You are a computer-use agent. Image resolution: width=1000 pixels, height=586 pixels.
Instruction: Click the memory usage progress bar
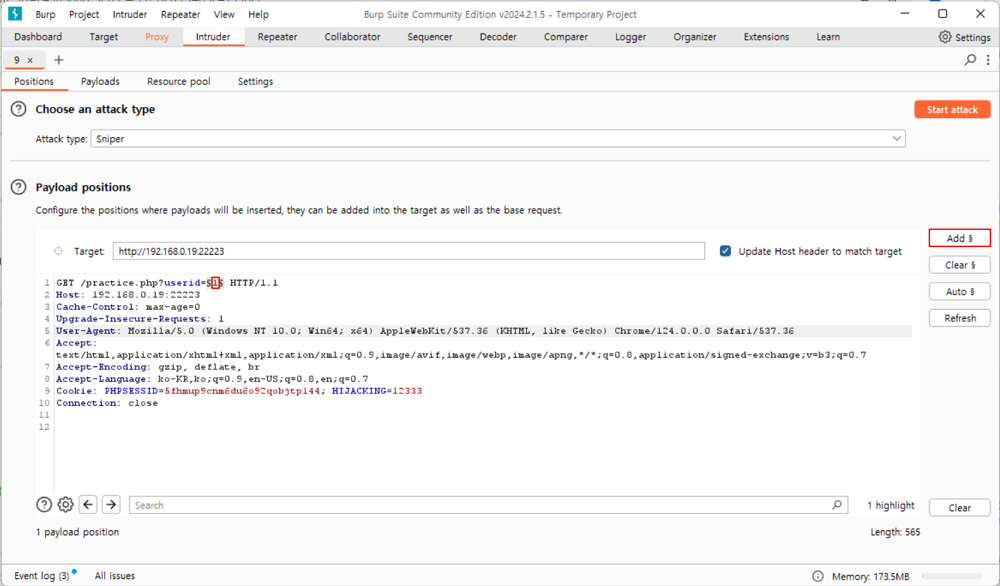point(952,576)
